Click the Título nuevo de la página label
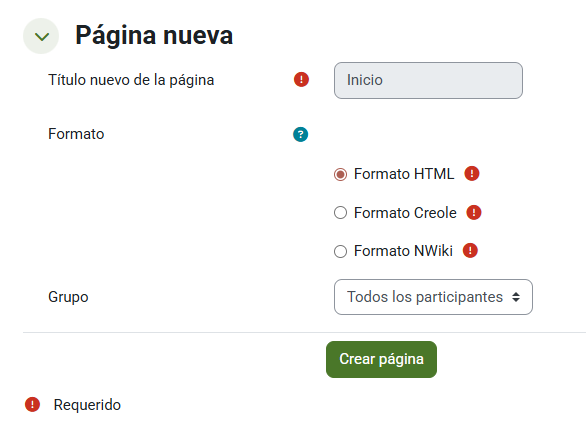Screen dimensions: 586x439 tap(131, 80)
